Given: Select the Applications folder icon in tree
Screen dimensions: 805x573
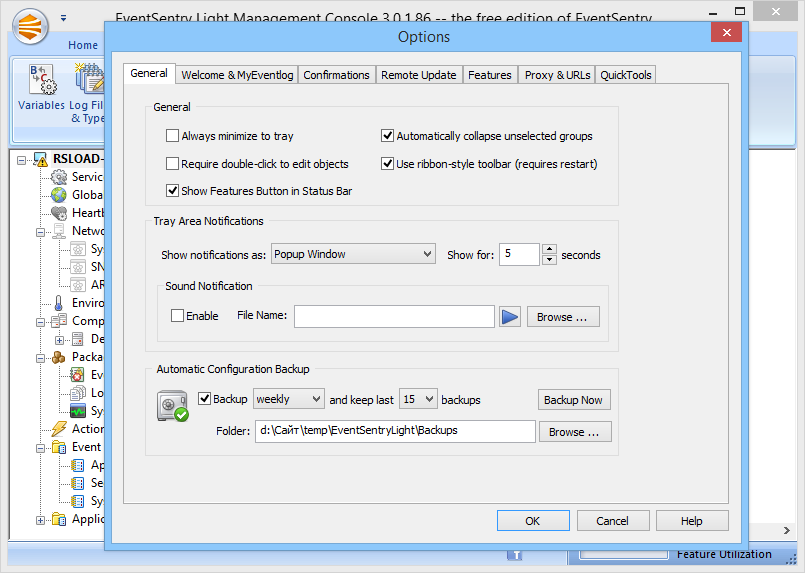Looking at the screenshot, I should click(59, 520).
